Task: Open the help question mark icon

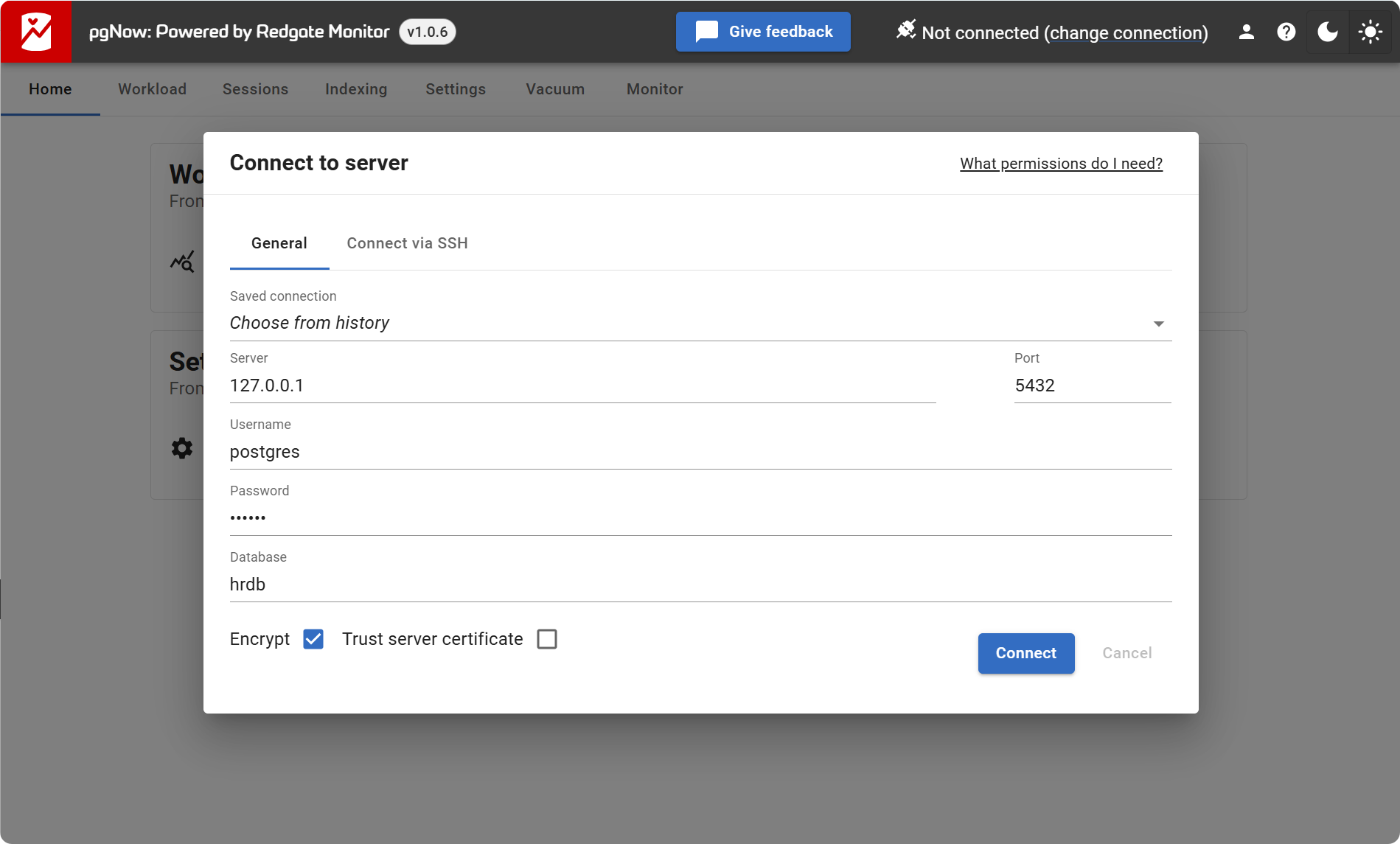Action: coord(1286,32)
